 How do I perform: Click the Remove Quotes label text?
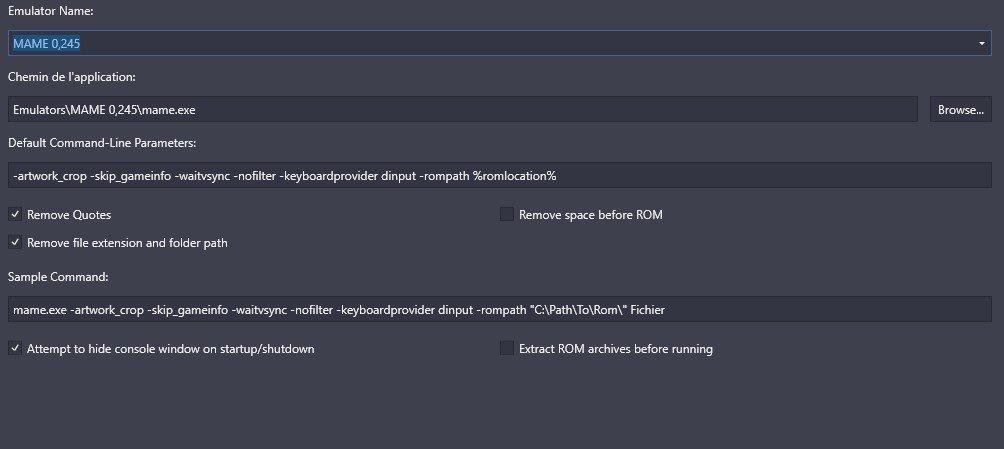(x=69, y=215)
